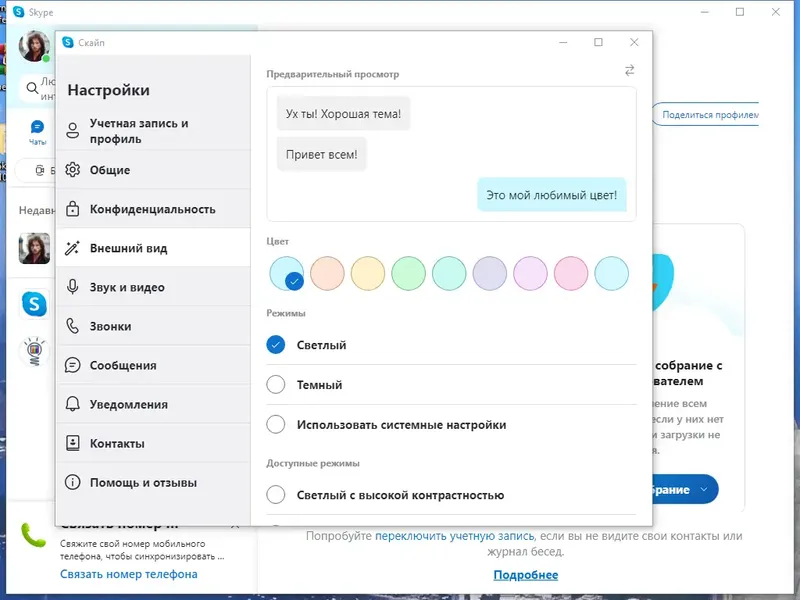Click the bell icon beside Уведомления
This screenshot has height=600, width=800.
pyautogui.click(x=72, y=404)
